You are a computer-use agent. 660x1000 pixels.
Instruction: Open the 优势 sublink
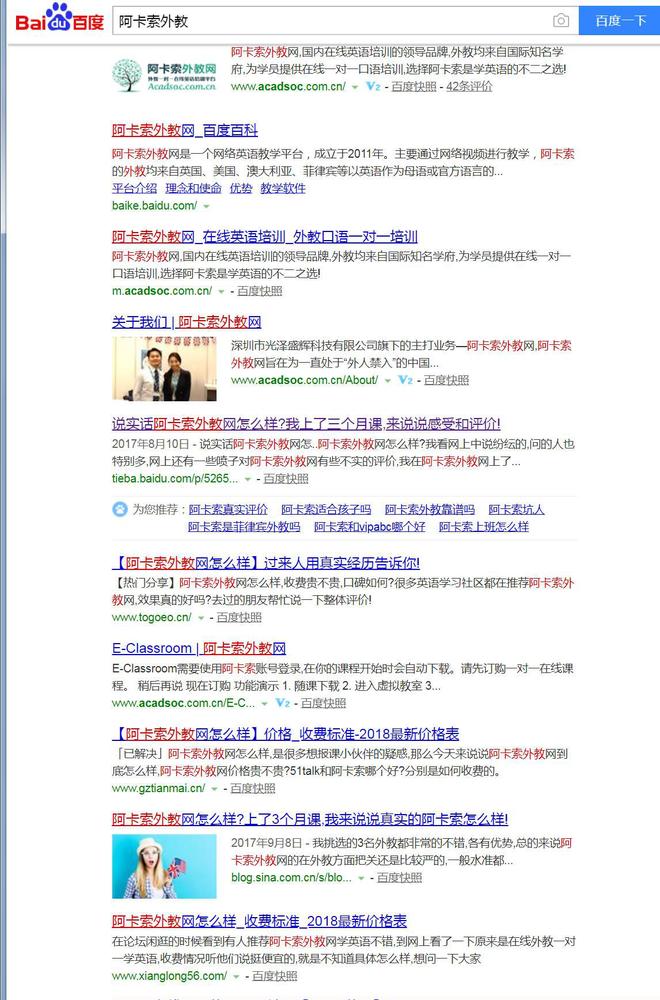point(241,188)
